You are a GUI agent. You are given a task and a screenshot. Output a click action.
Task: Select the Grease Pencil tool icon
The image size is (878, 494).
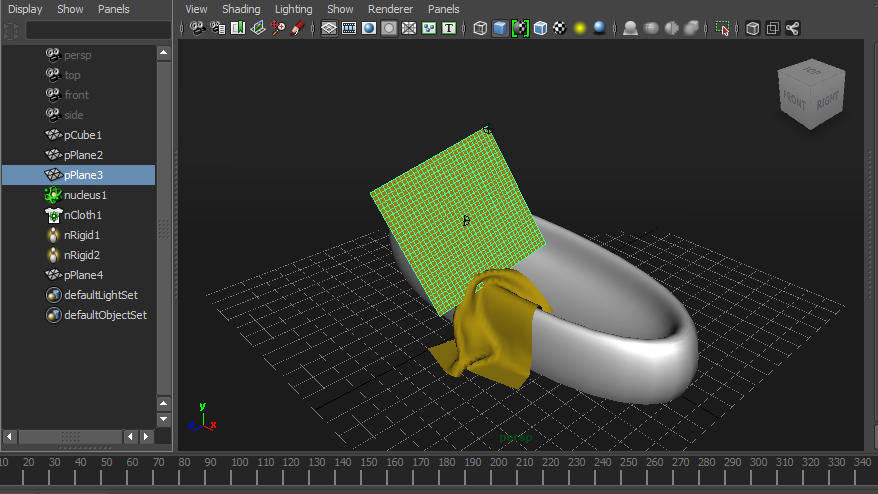[x=298, y=28]
